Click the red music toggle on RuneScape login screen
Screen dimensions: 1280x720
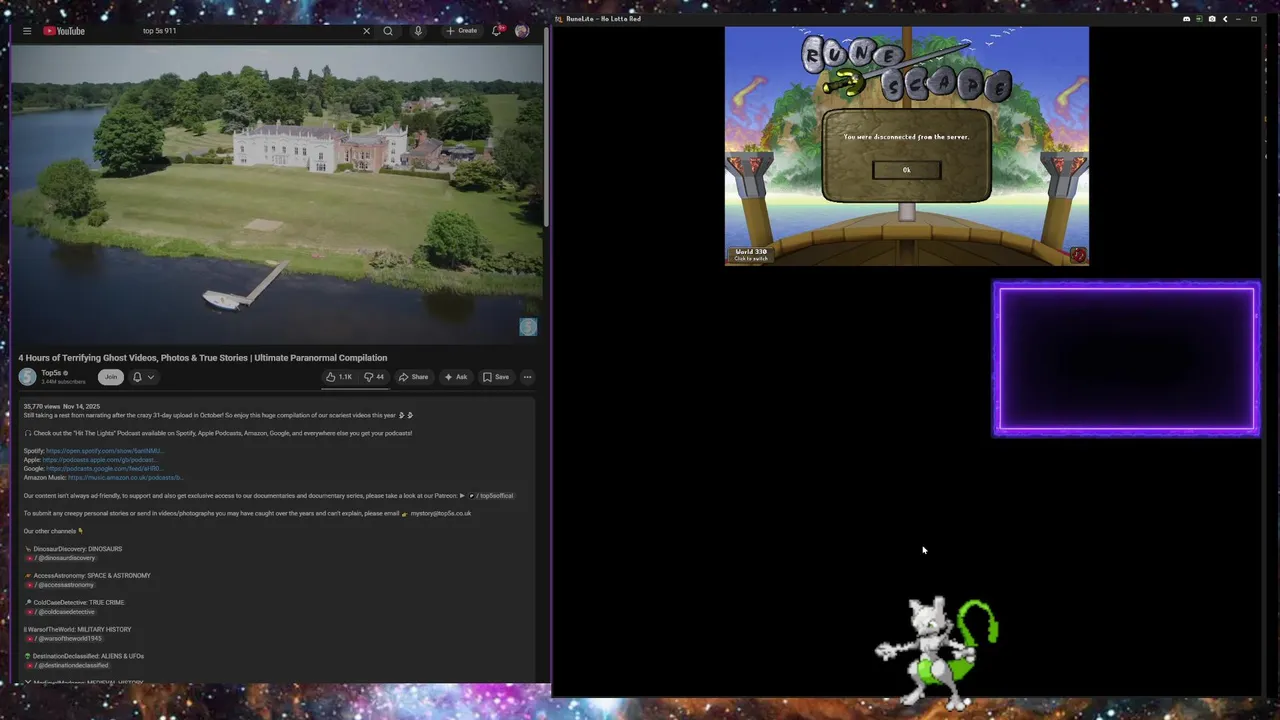pos(1078,255)
